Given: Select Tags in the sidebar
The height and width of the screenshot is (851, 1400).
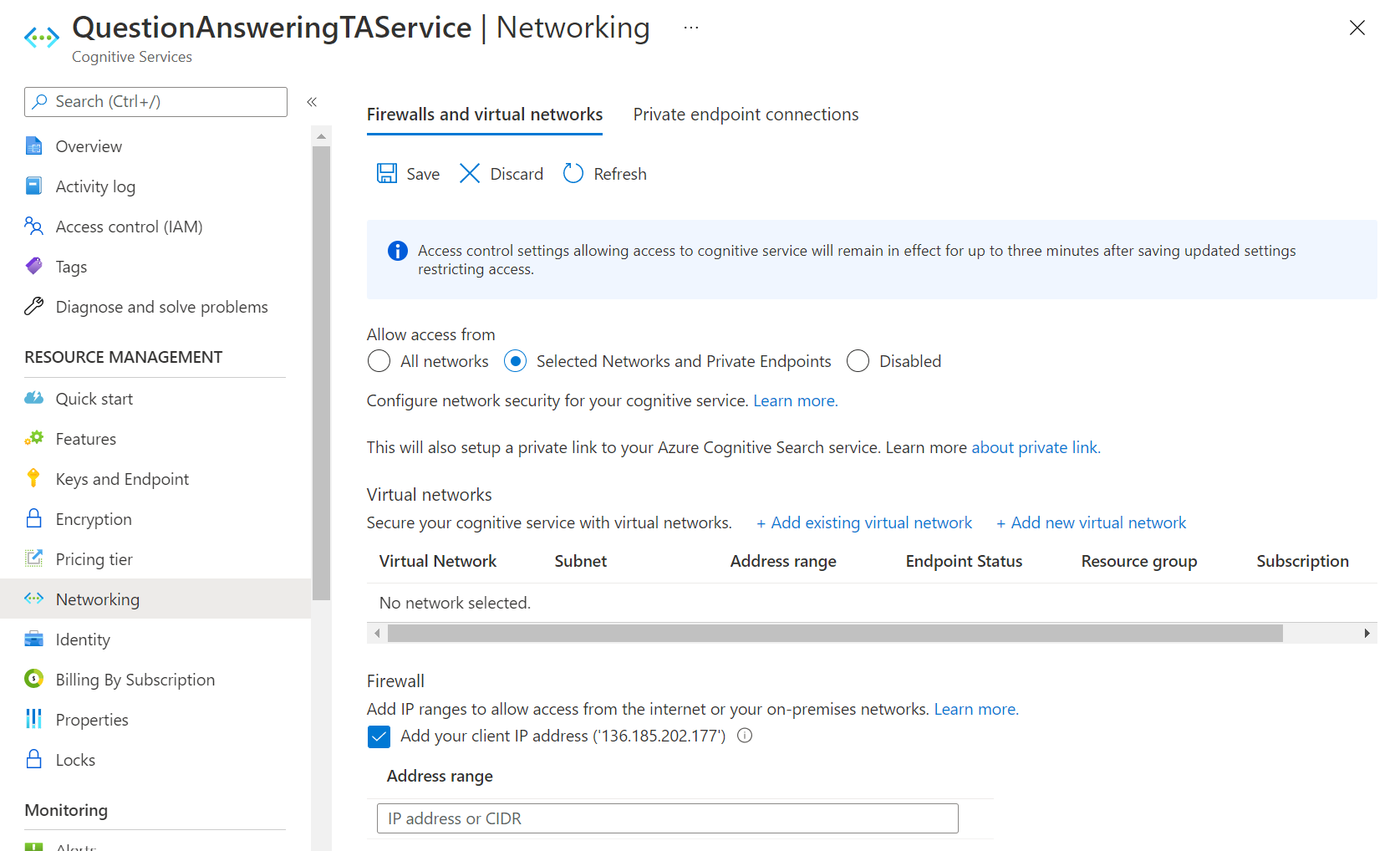Looking at the screenshot, I should pos(70,266).
